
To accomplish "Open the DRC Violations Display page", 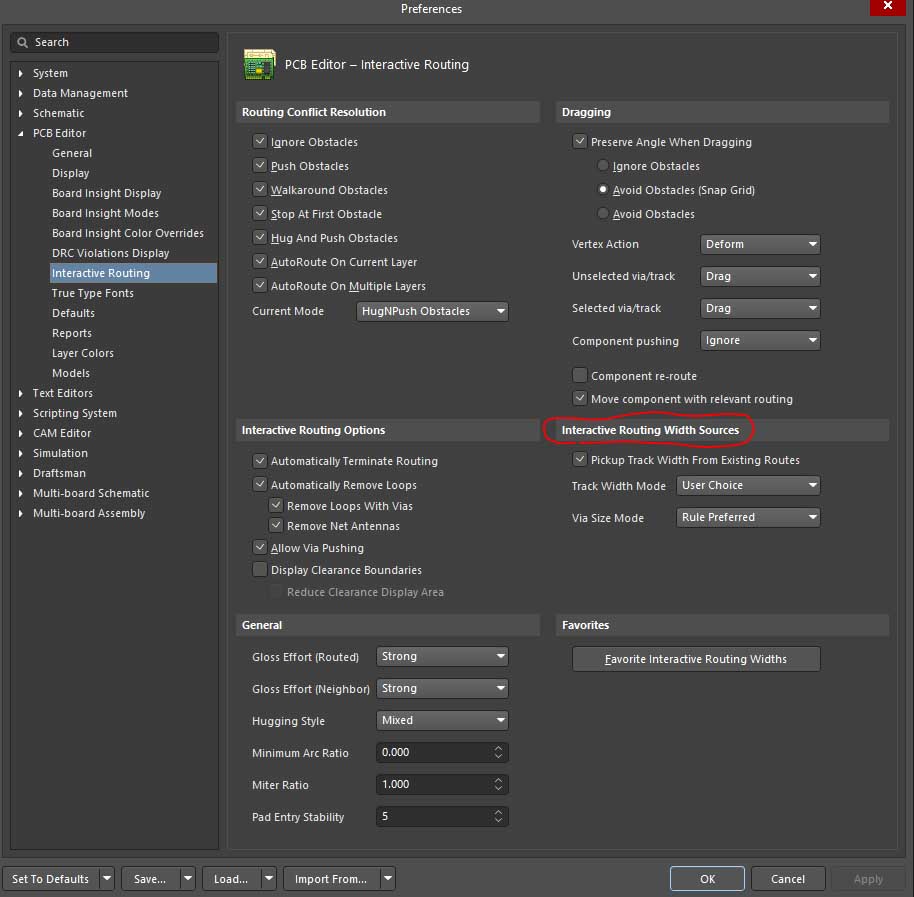I will 110,253.
